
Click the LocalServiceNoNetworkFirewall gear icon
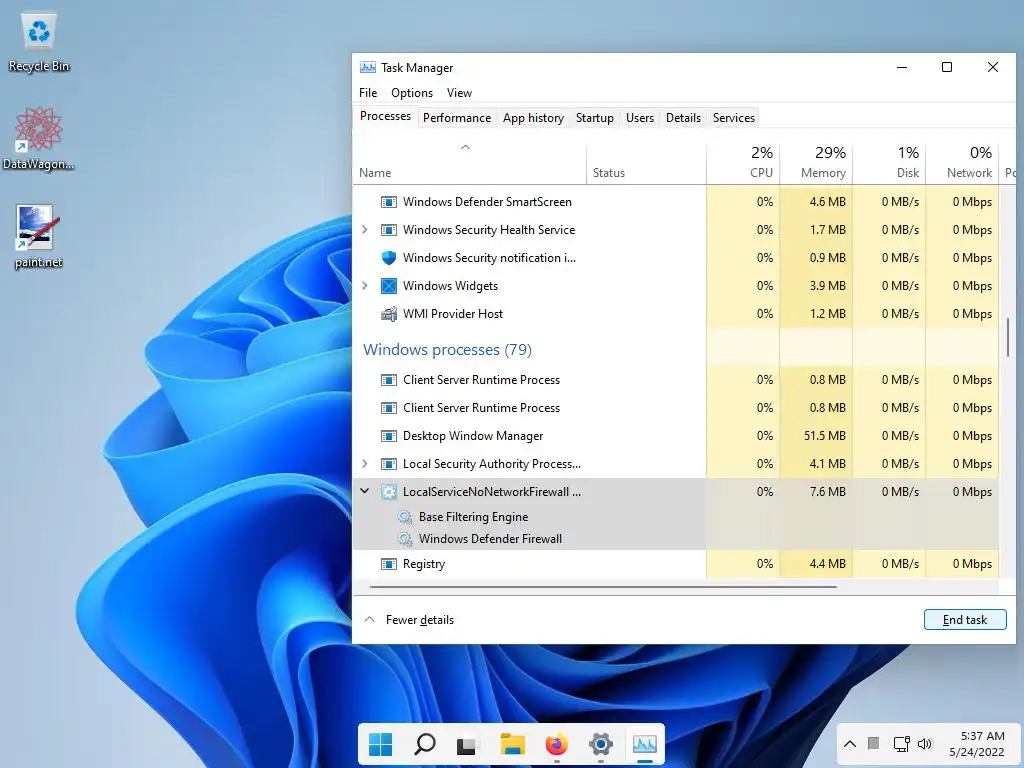click(389, 492)
